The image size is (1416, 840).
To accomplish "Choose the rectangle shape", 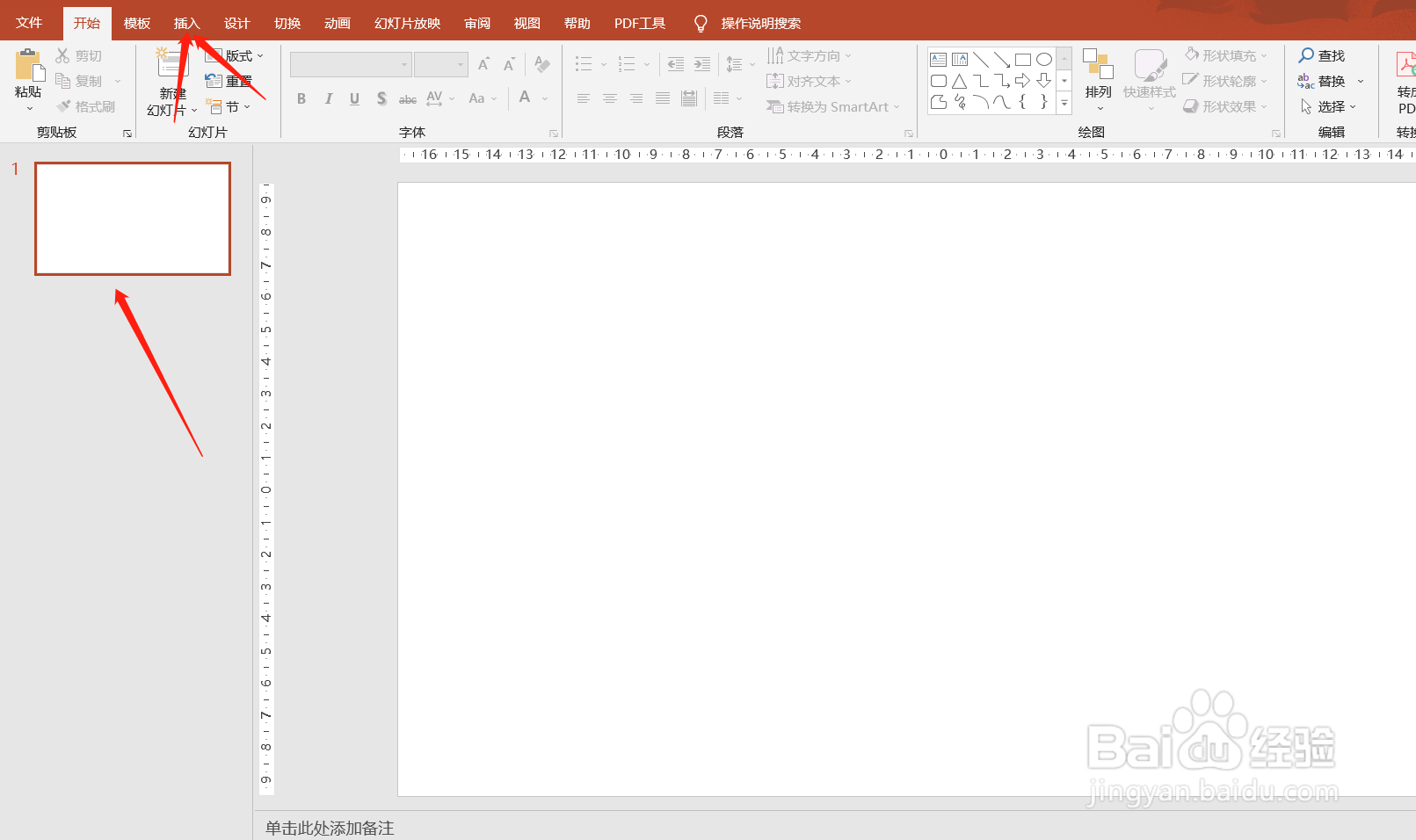I will pos(1022,60).
